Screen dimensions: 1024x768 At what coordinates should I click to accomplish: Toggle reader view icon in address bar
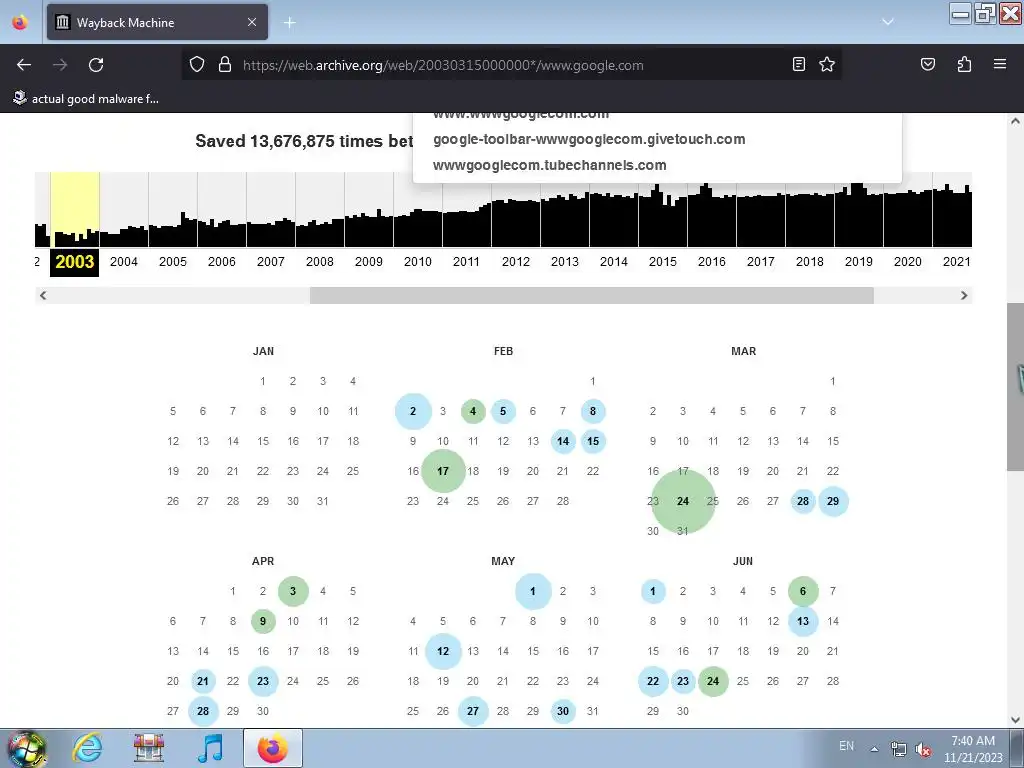tap(798, 65)
